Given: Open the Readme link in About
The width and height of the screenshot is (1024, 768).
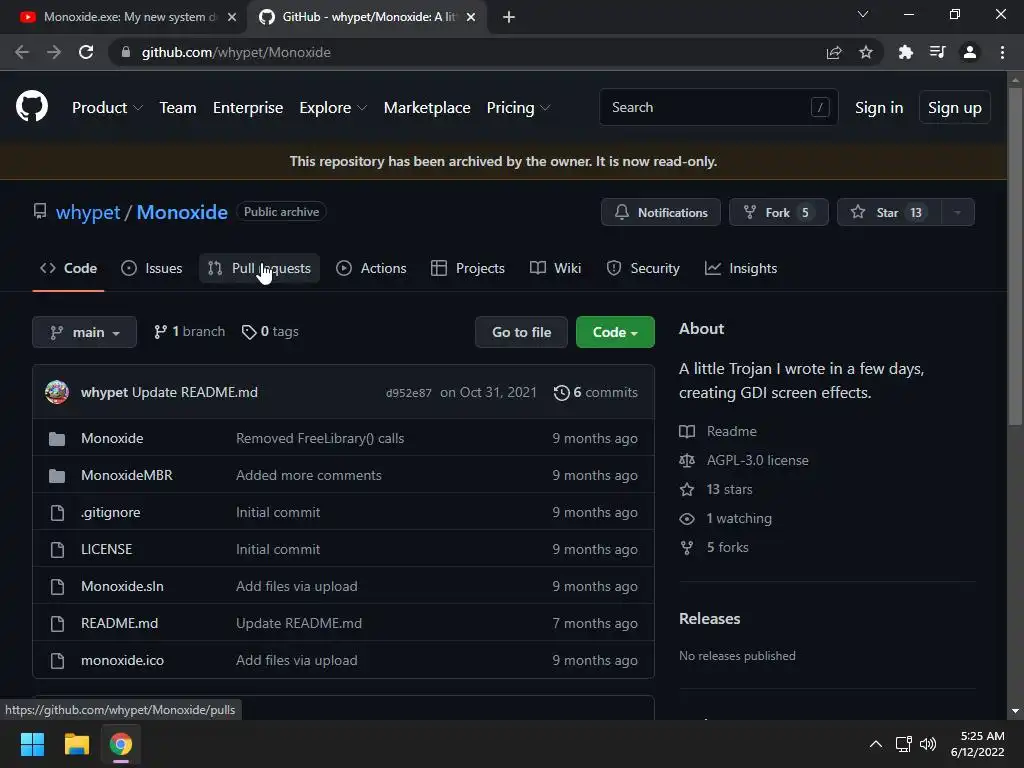Looking at the screenshot, I should pyautogui.click(x=718, y=431).
